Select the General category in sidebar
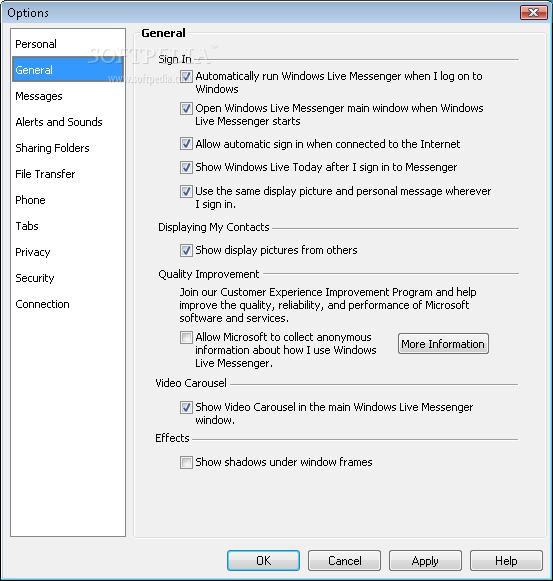553x581 pixels. (x=67, y=69)
